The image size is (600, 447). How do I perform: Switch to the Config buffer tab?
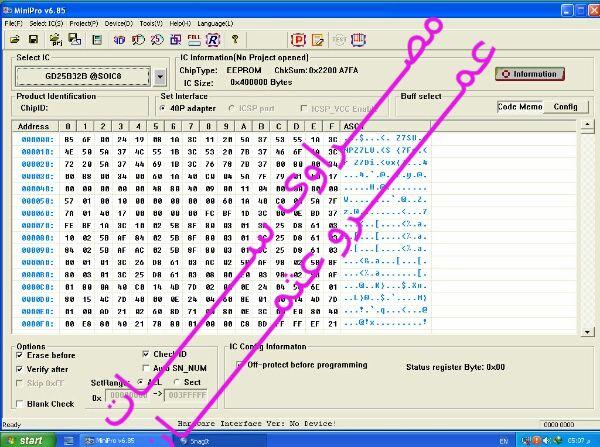(564, 106)
